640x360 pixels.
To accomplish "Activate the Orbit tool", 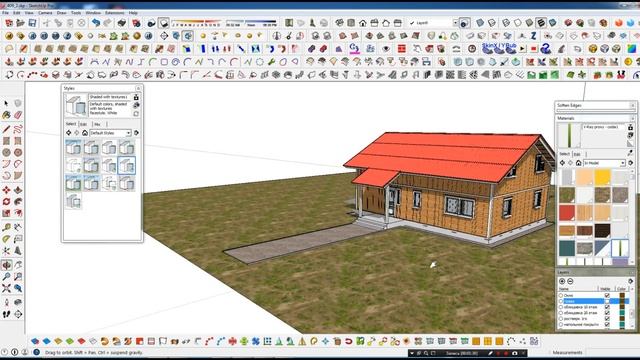I will coord(6,265).
